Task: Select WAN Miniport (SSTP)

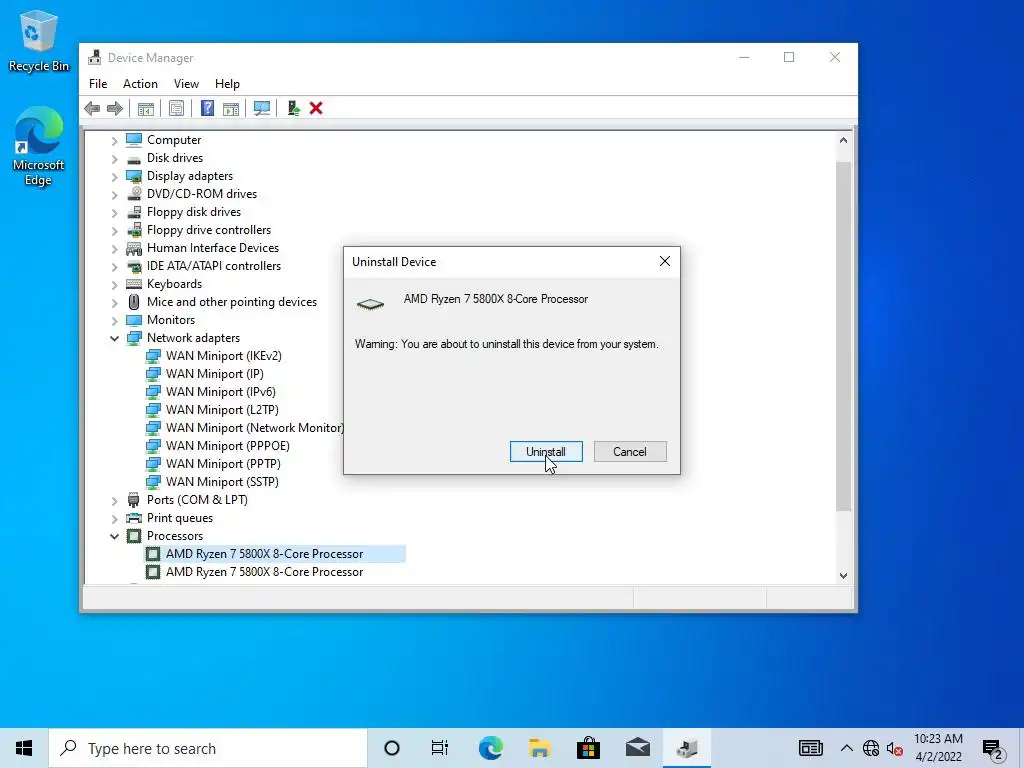Action: coord(222,481)
